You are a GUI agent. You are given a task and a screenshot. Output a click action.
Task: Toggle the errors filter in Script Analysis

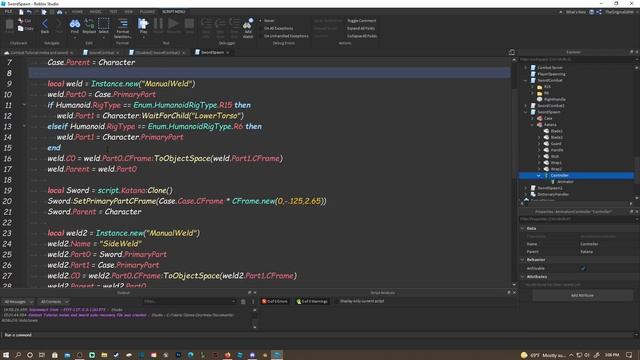click(x=275, y=301)
